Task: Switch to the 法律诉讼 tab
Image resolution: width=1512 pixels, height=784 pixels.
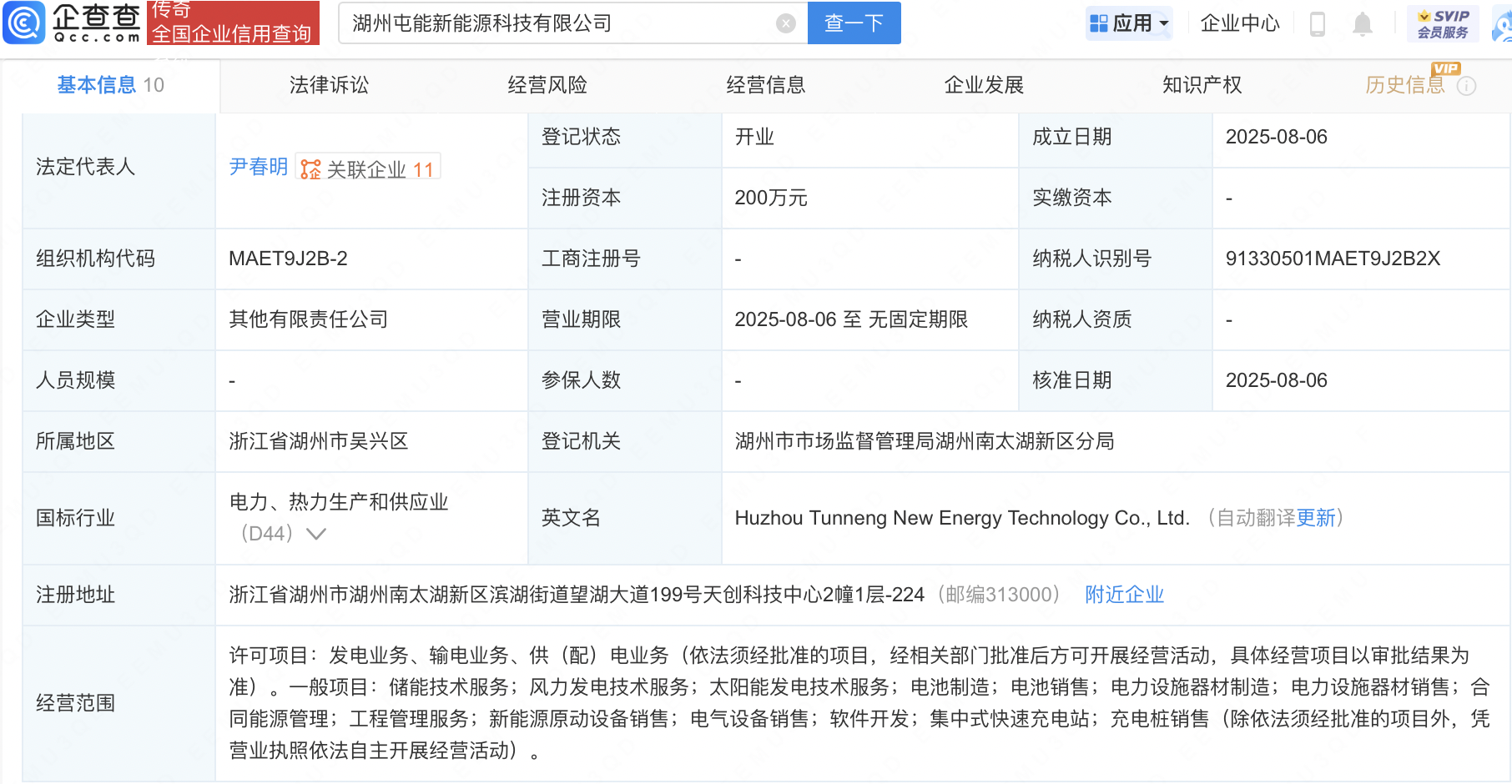Action: (329, 85)
